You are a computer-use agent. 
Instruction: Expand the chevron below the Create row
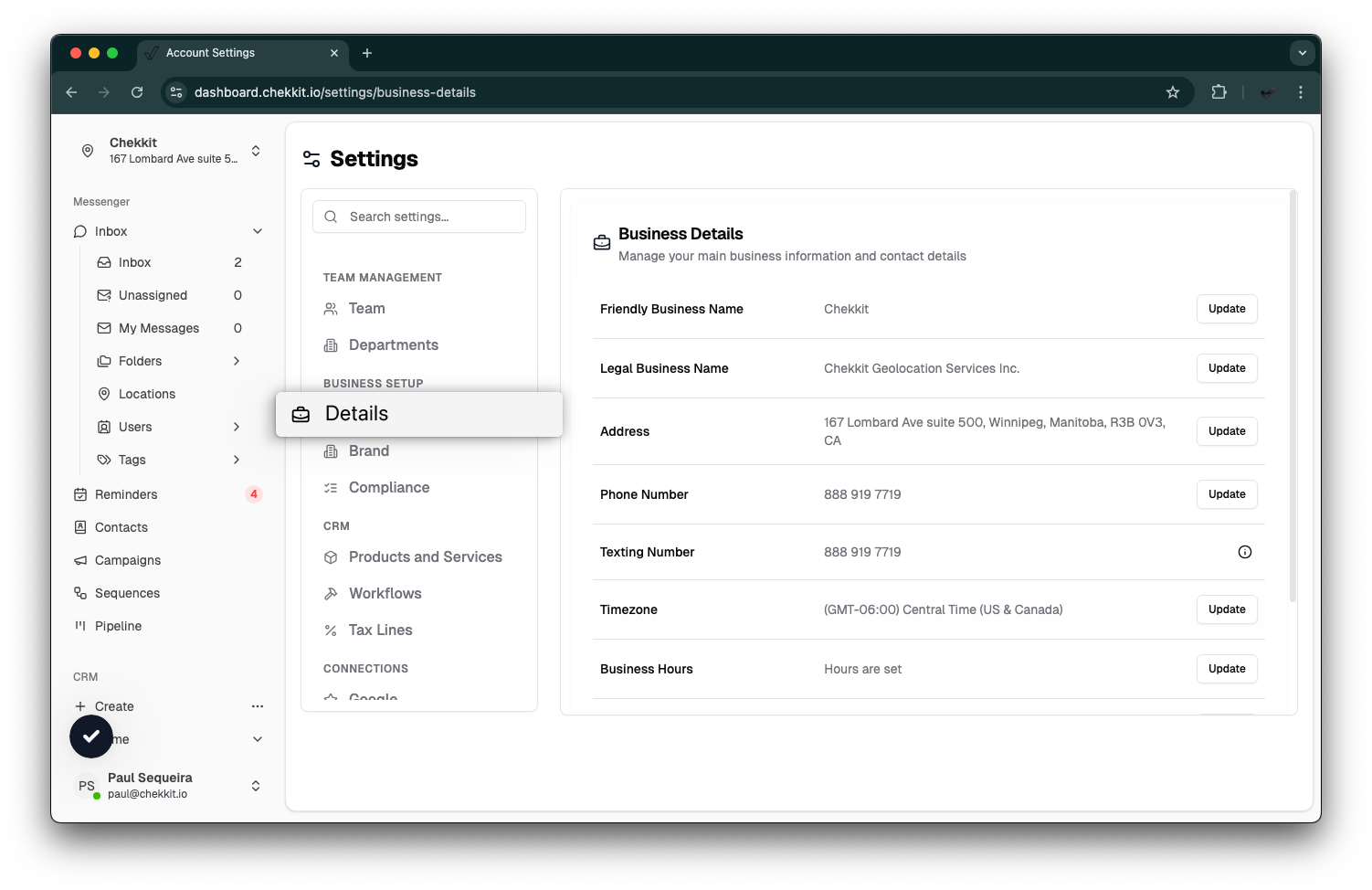[258, 739]
